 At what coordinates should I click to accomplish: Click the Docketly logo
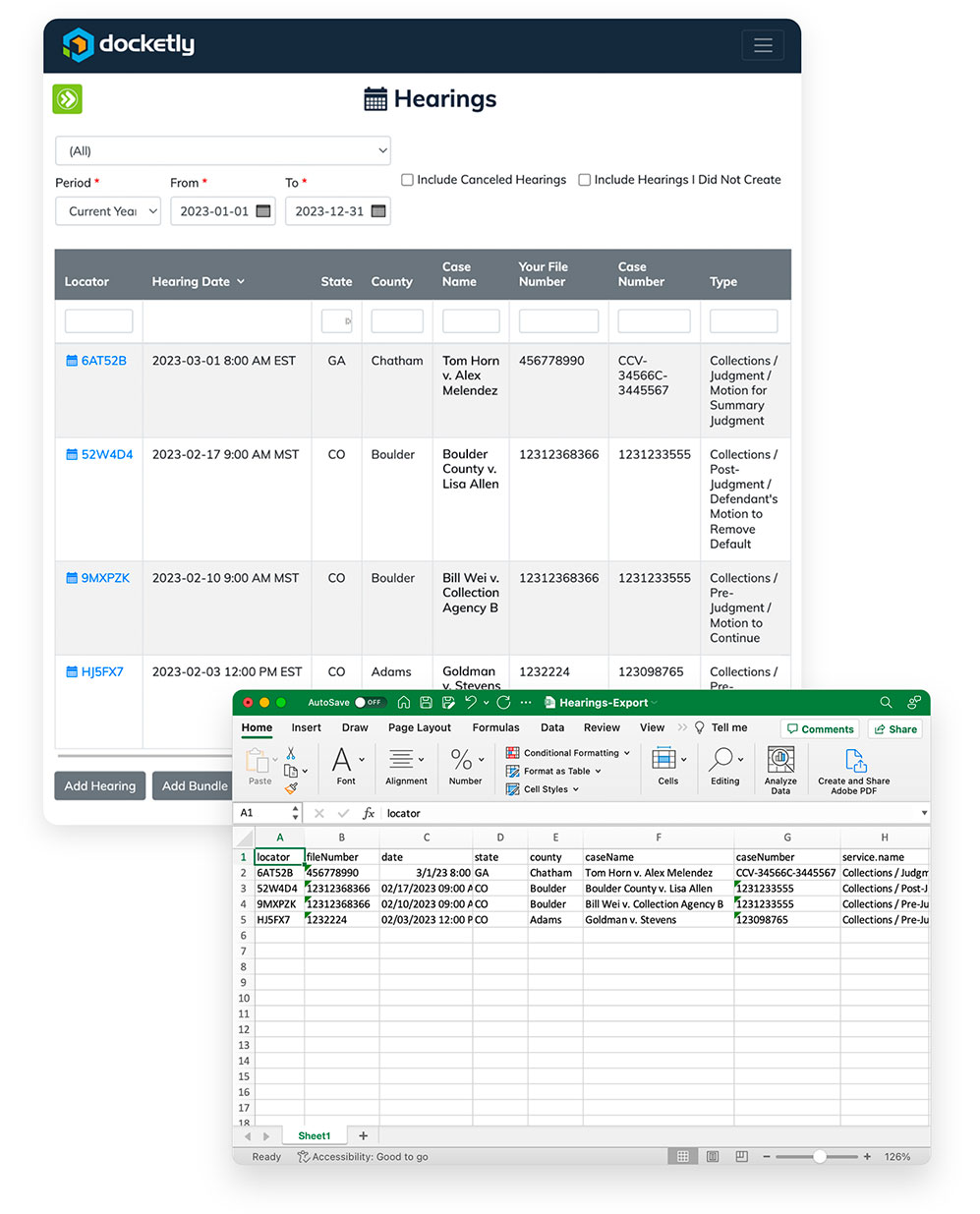[129, 44]
